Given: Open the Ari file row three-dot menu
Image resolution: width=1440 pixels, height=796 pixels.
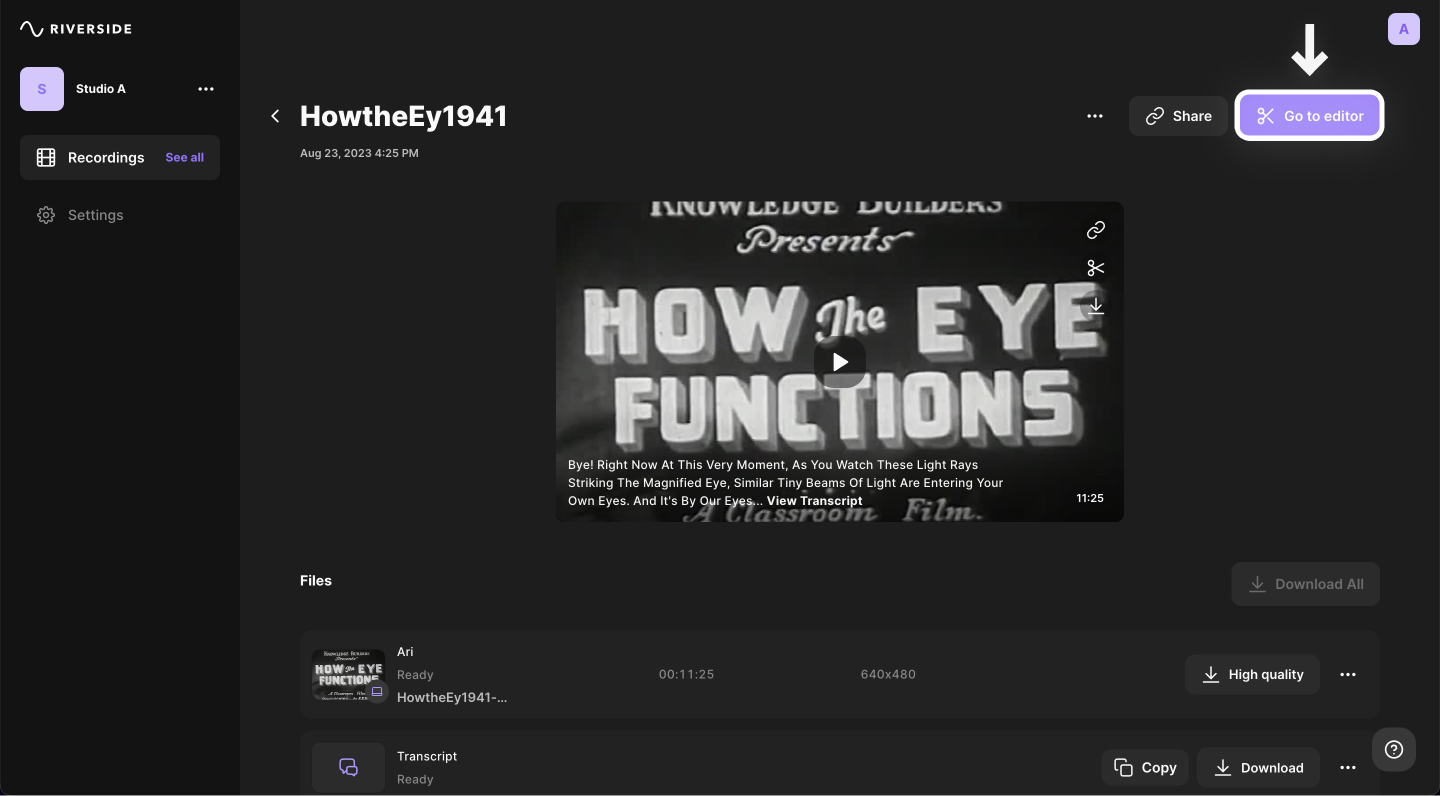Looking at the screenshot, I should pos(1348,674).
